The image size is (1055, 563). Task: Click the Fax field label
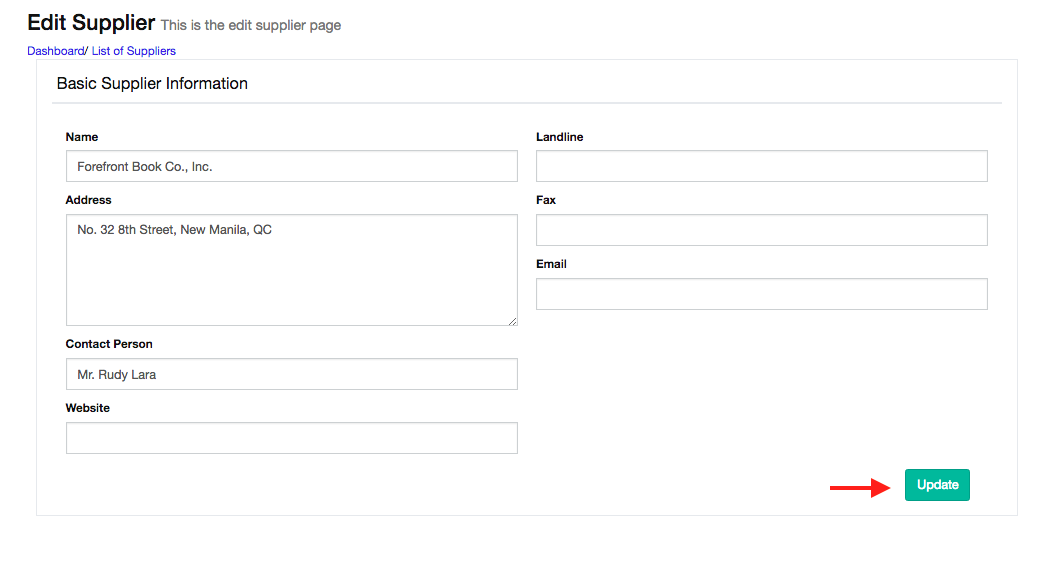point(546,200)
